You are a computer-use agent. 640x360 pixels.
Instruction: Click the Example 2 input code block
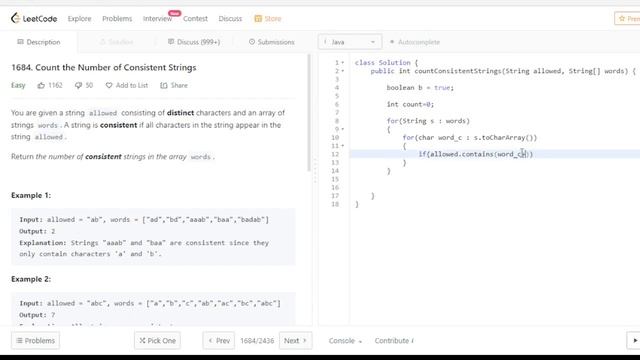153,309
